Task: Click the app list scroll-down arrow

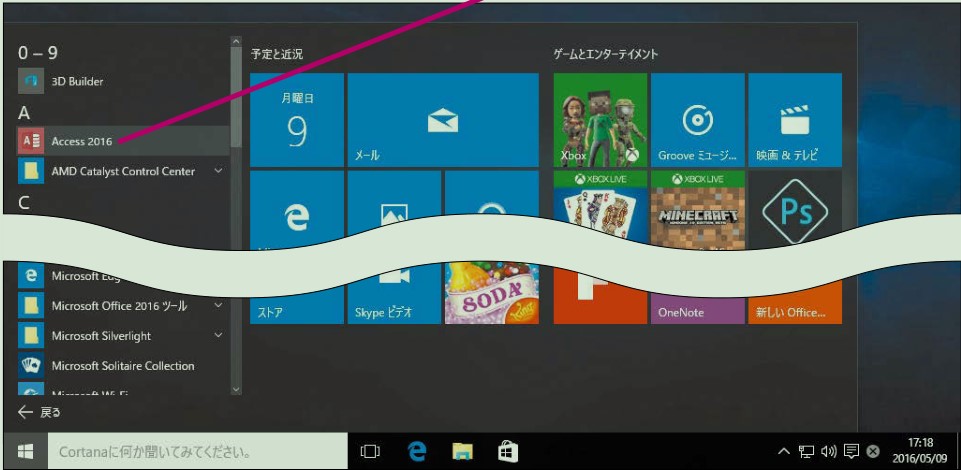Action: click(236, 389)
